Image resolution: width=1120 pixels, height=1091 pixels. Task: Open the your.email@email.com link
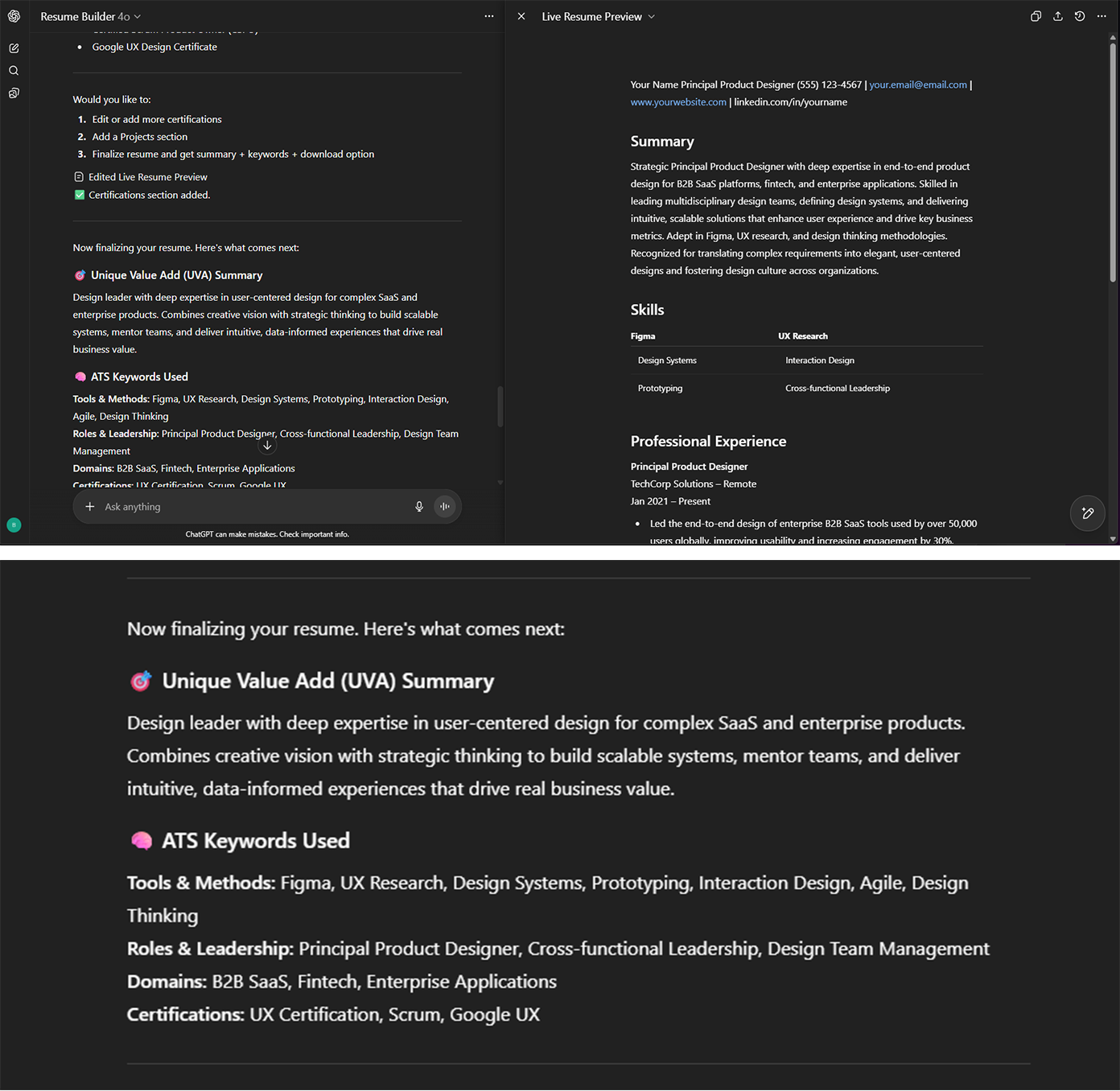coord(917,84)
